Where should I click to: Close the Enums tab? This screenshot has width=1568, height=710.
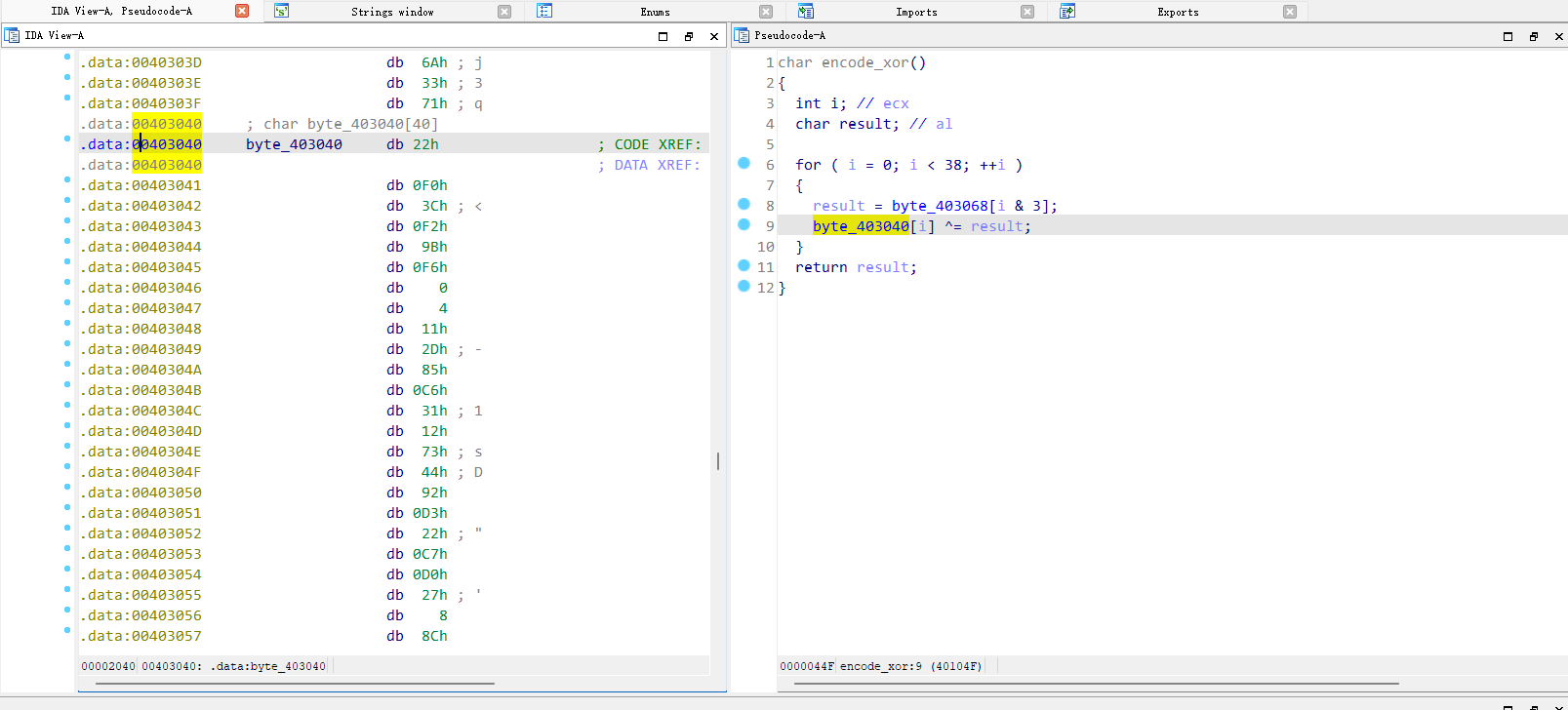pyautogui.click(x=766, y=12)
